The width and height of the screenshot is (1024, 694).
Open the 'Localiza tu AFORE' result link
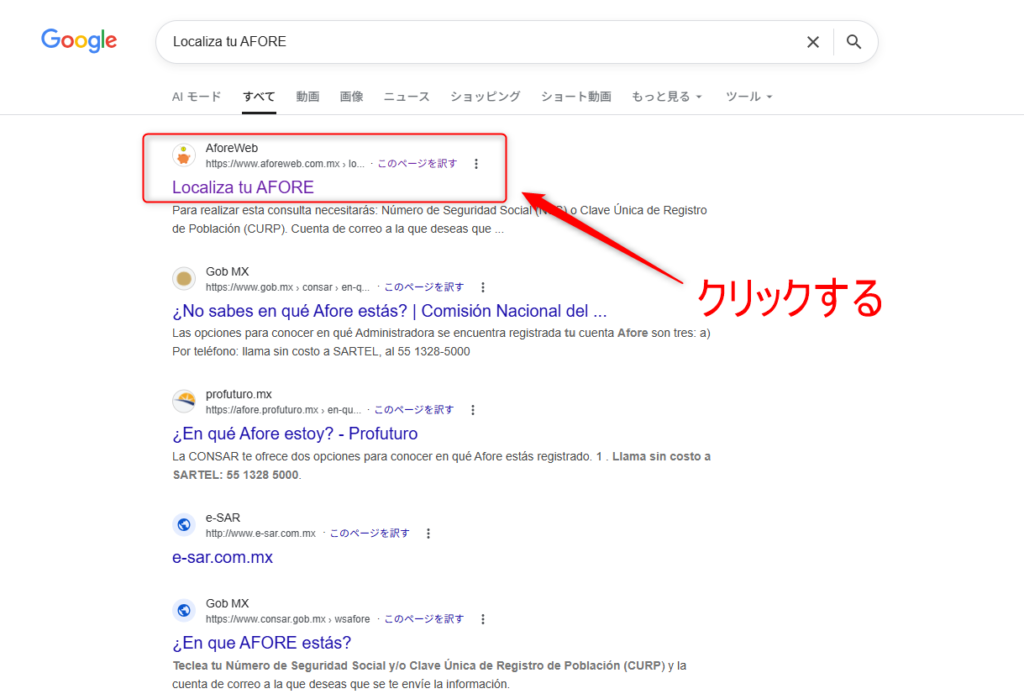click(x=243, y=187)
